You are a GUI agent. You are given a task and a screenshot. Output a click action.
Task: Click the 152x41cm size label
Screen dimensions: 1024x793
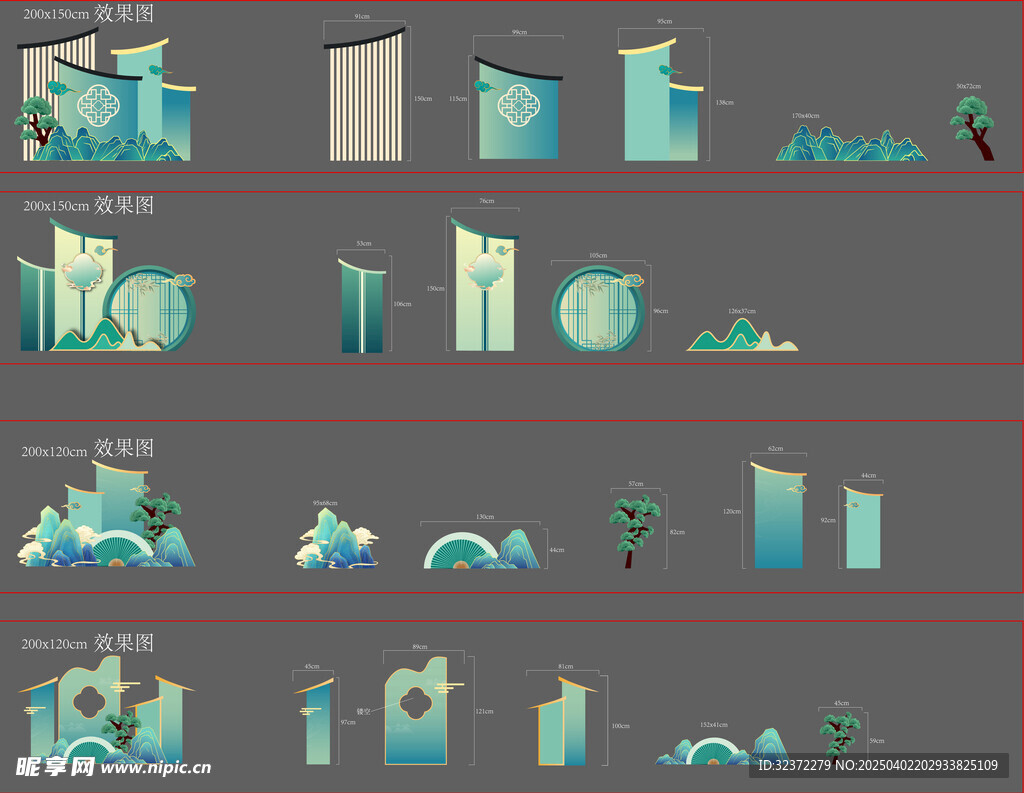[714, 725]
